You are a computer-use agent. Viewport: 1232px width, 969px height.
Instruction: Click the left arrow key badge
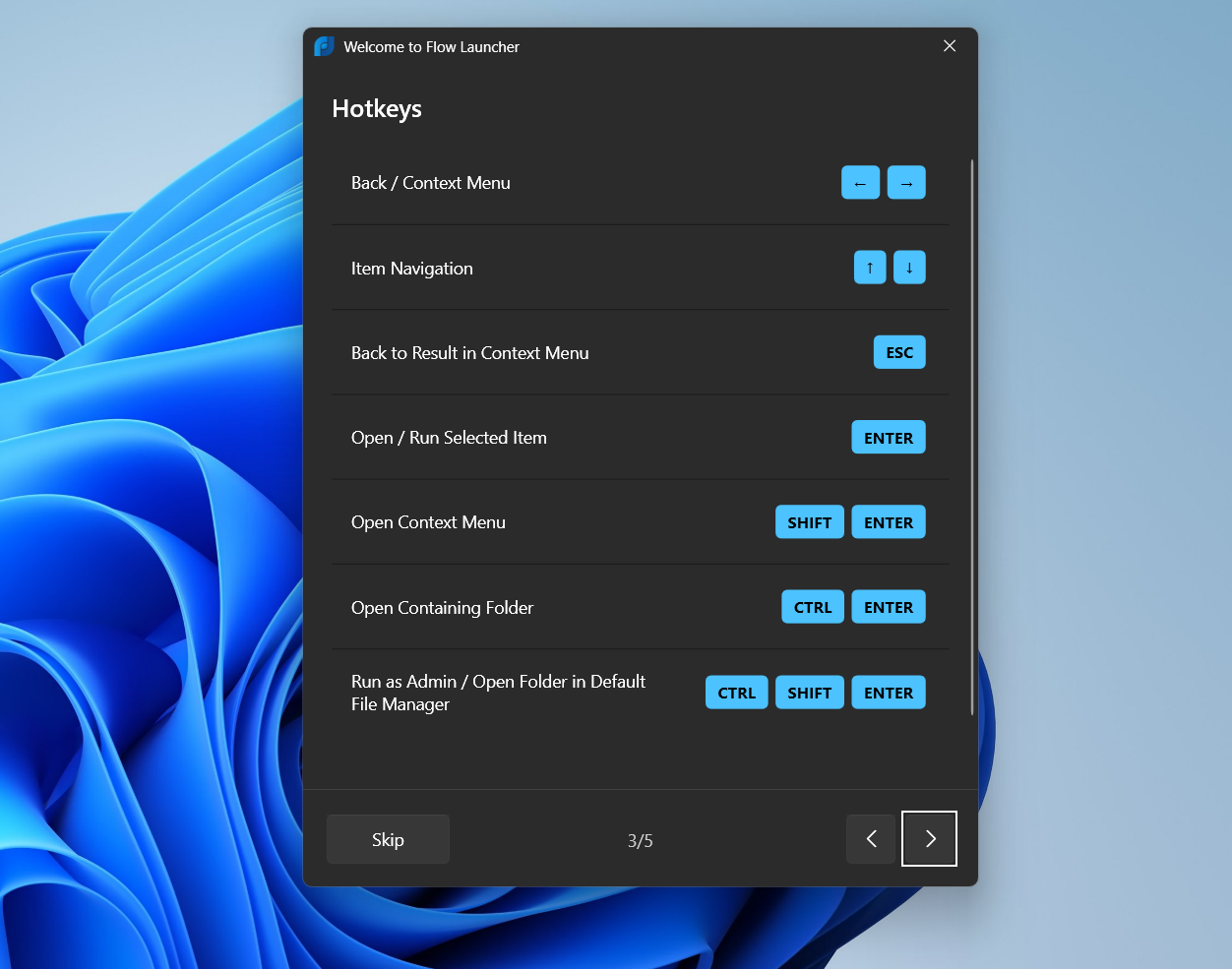pyautogui.click(x=860, y=183)
